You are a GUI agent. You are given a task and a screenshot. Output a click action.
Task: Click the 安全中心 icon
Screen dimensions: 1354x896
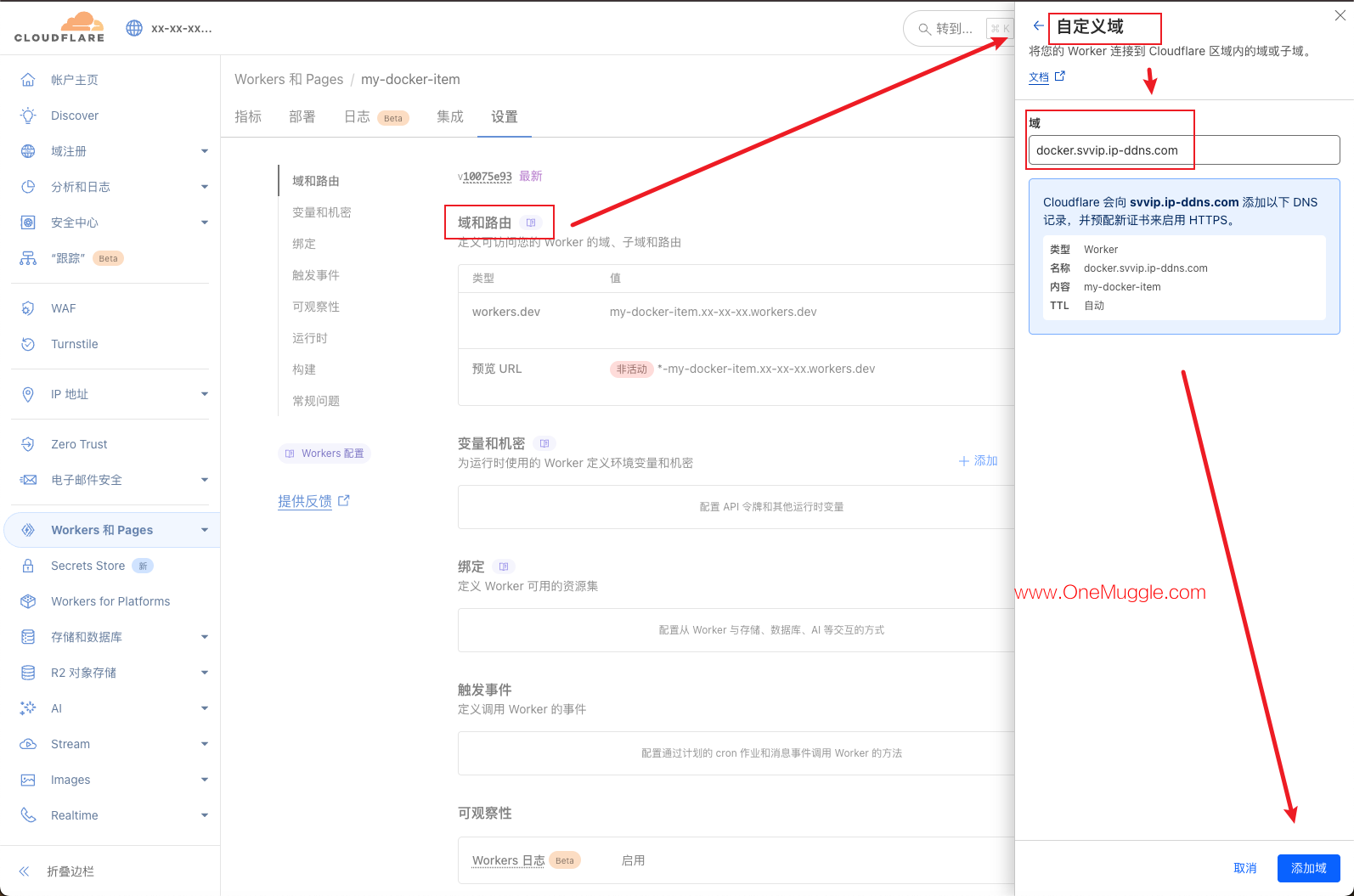(x=28, y=223)
